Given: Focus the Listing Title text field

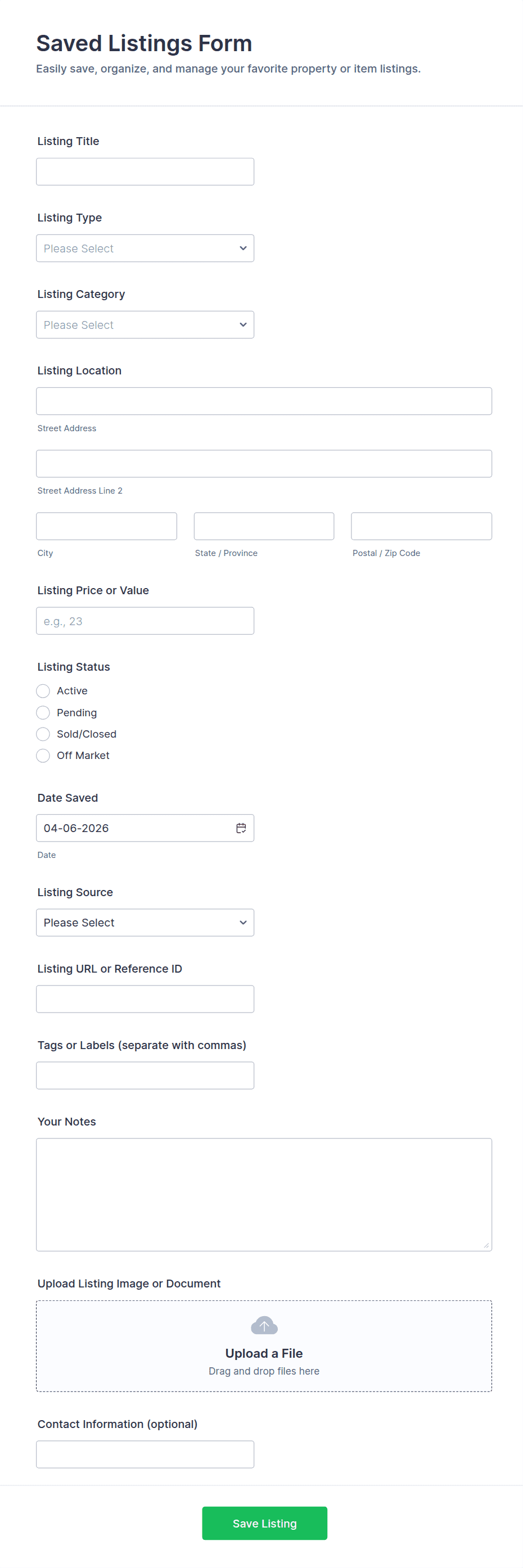Looking at the screenshot, I should [x=145, y=171].
